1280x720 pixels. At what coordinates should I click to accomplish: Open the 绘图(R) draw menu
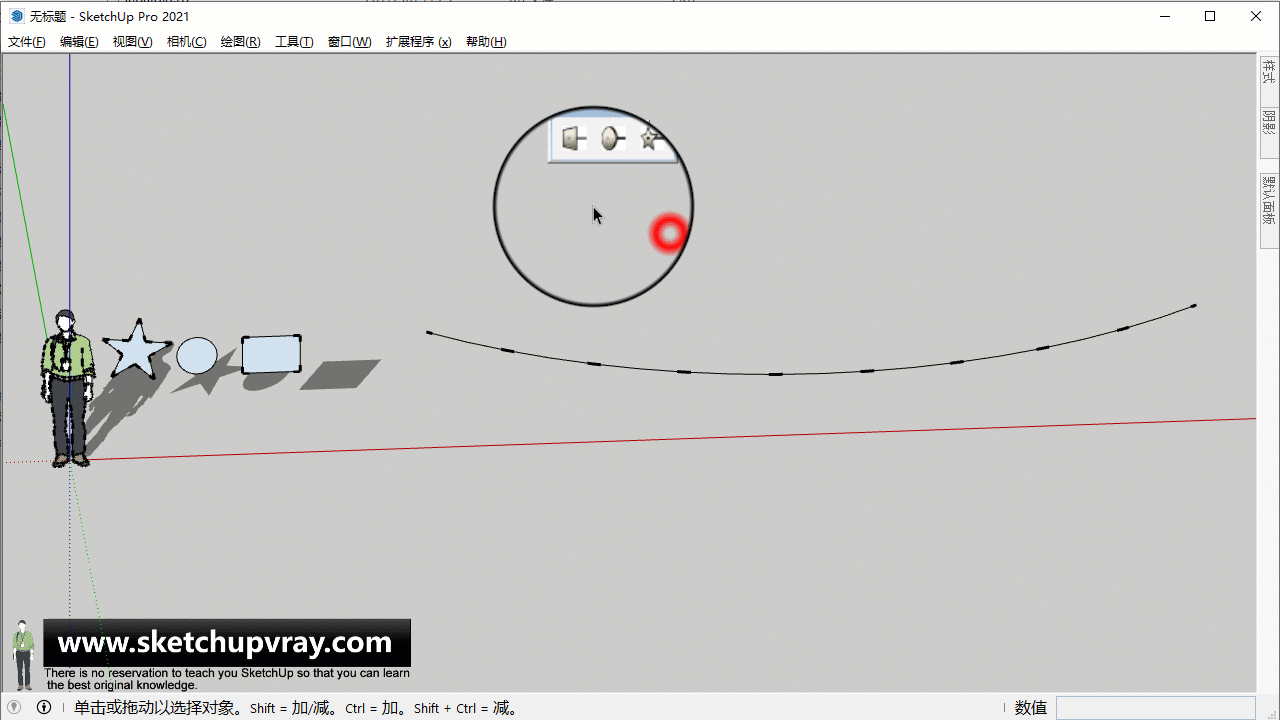coord(240,42)
